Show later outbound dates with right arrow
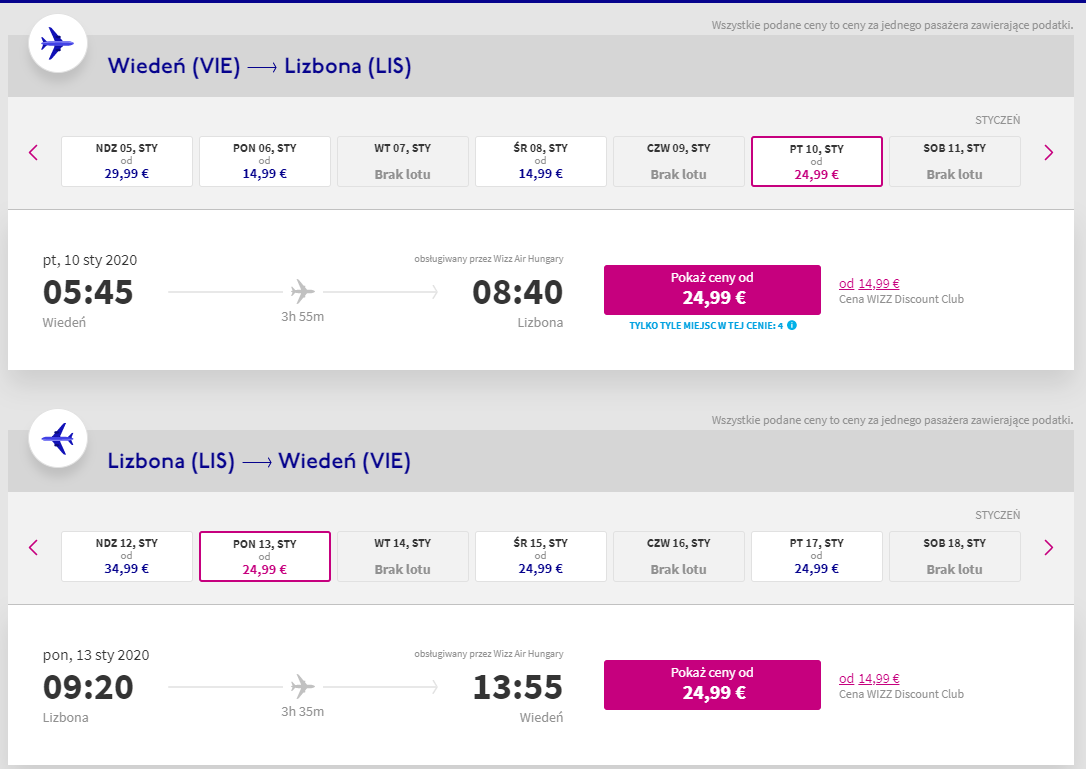Screen dimensions: 1086x769 click(1049, 152)
